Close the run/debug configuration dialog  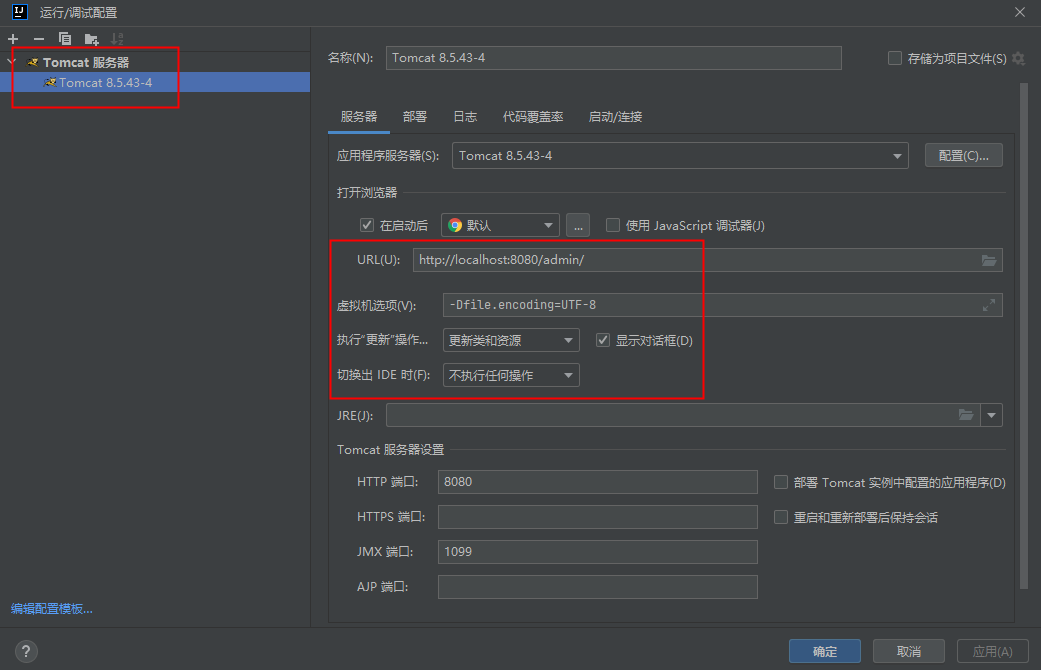click(x=1020, y=12)
